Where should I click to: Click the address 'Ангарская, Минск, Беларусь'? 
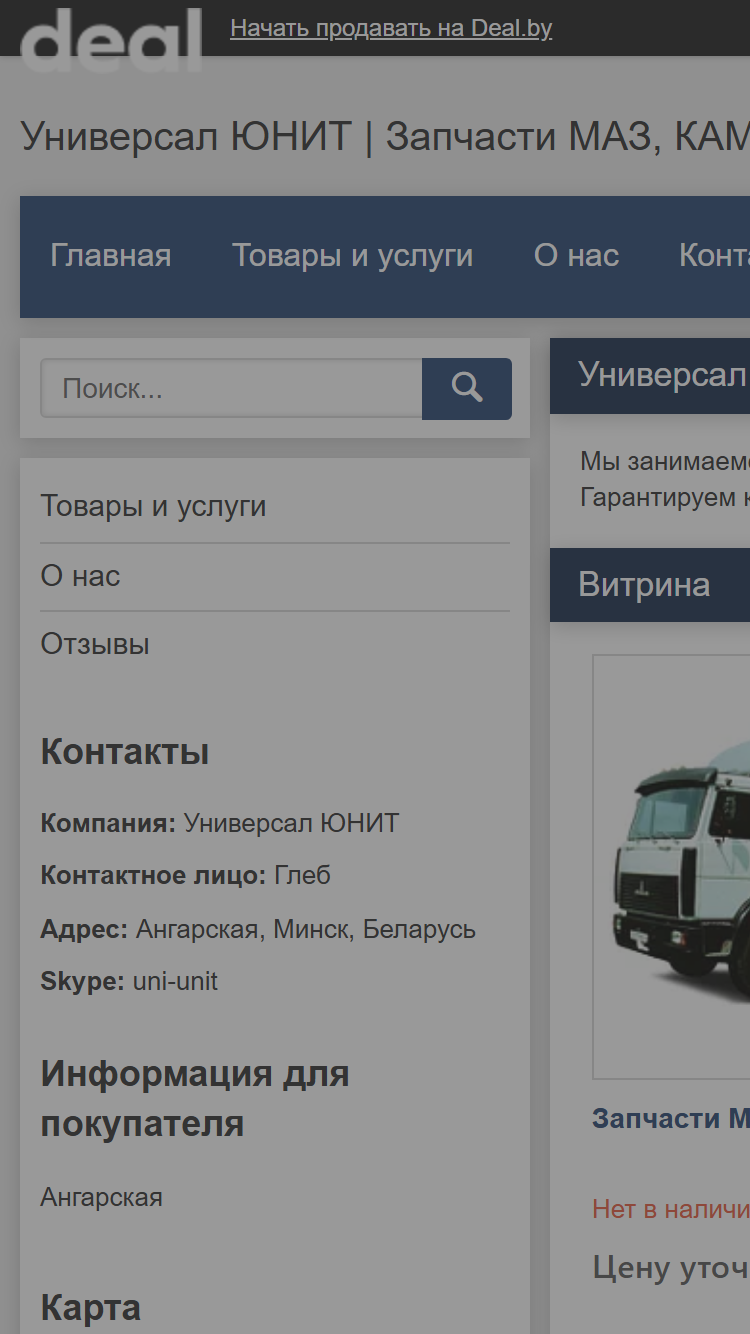pos(306,929)
